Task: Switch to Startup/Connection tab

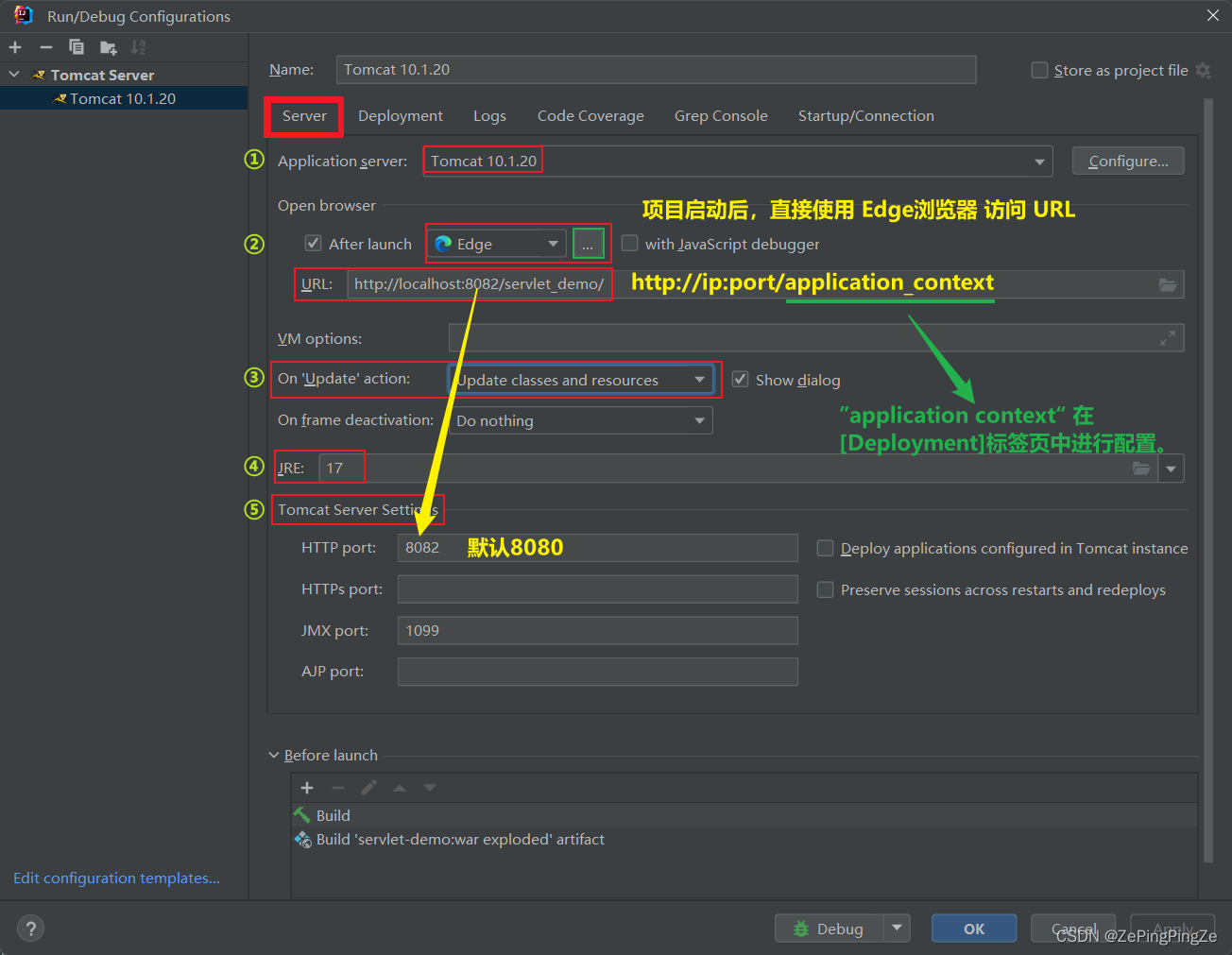Action: (866, 115)
